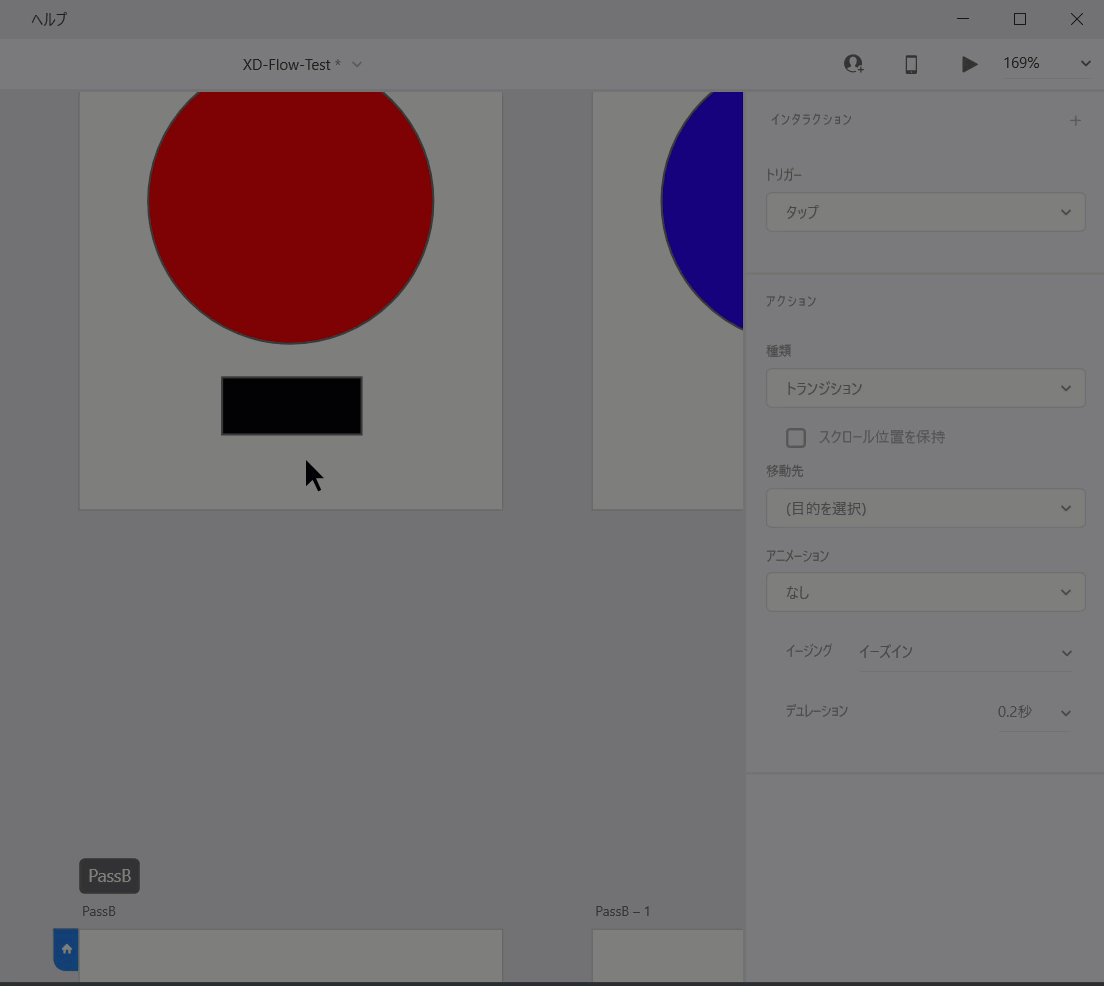Image resolution: width=1104 pixels, height=986 pixels.
Task: Select the black rectangle on the artboard
Action: 291,406
